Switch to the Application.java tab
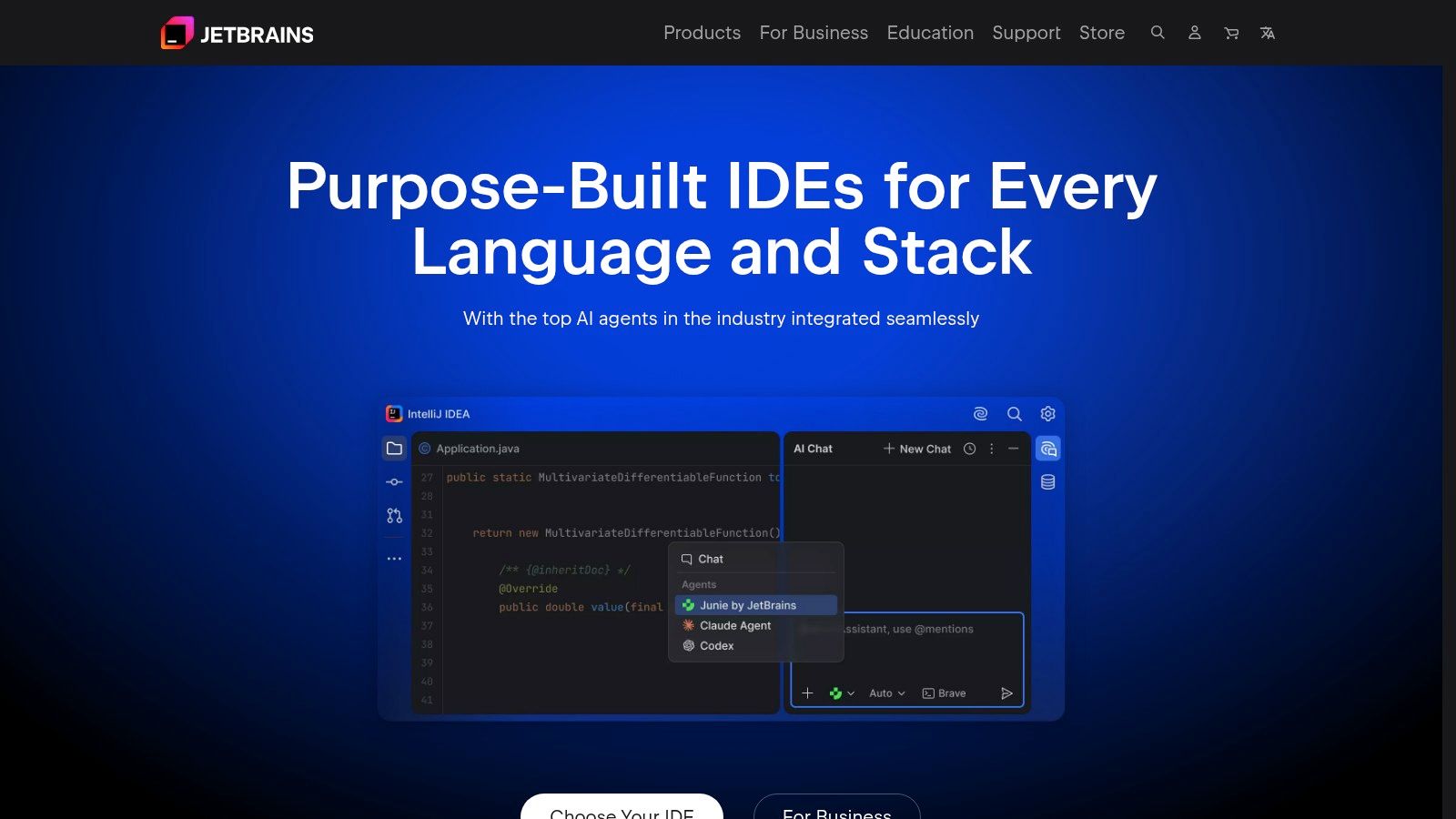The height and width of the screenshot is (819, 1456). coord(477,448)
